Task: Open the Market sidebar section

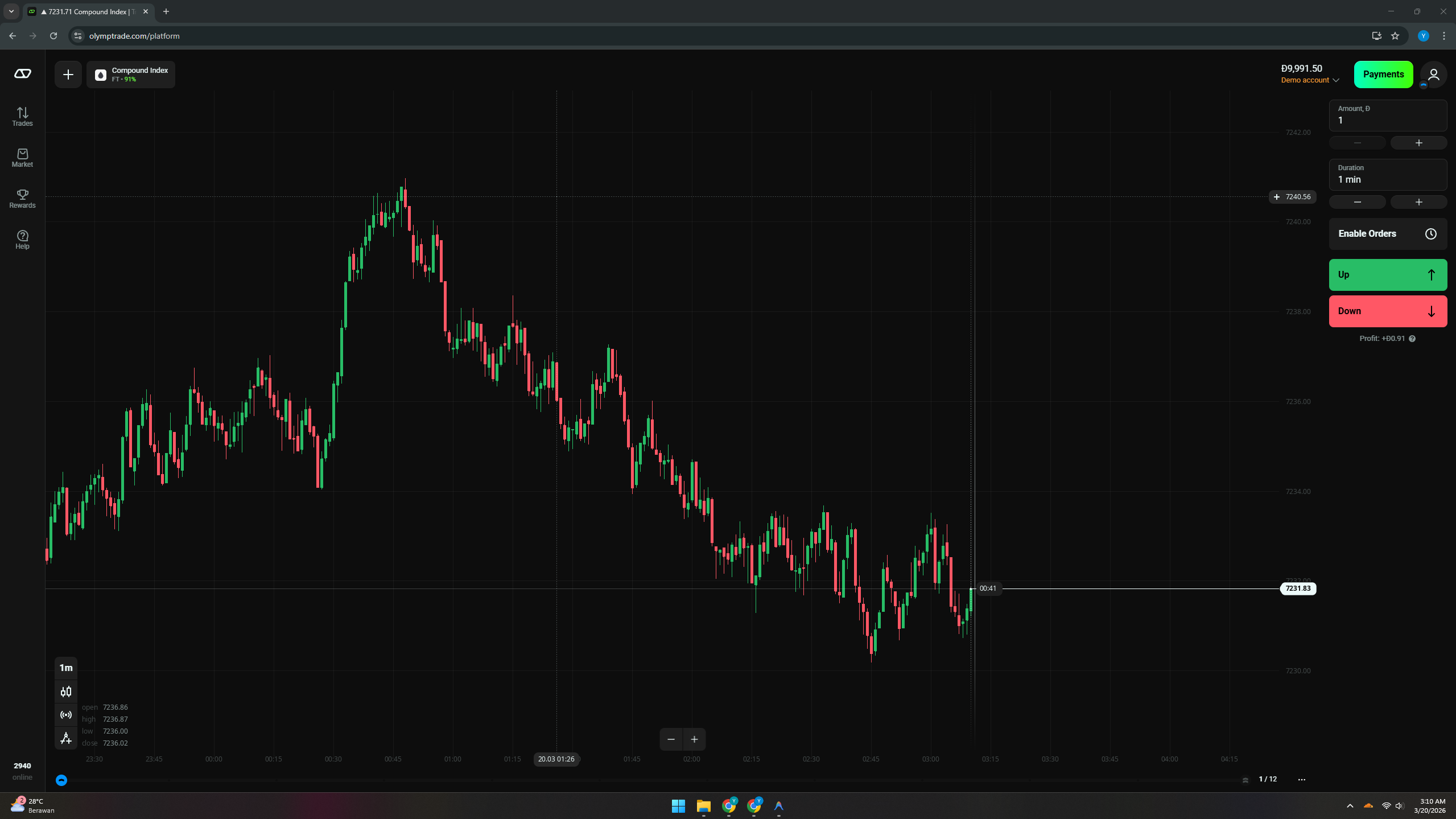Action: 22,158
